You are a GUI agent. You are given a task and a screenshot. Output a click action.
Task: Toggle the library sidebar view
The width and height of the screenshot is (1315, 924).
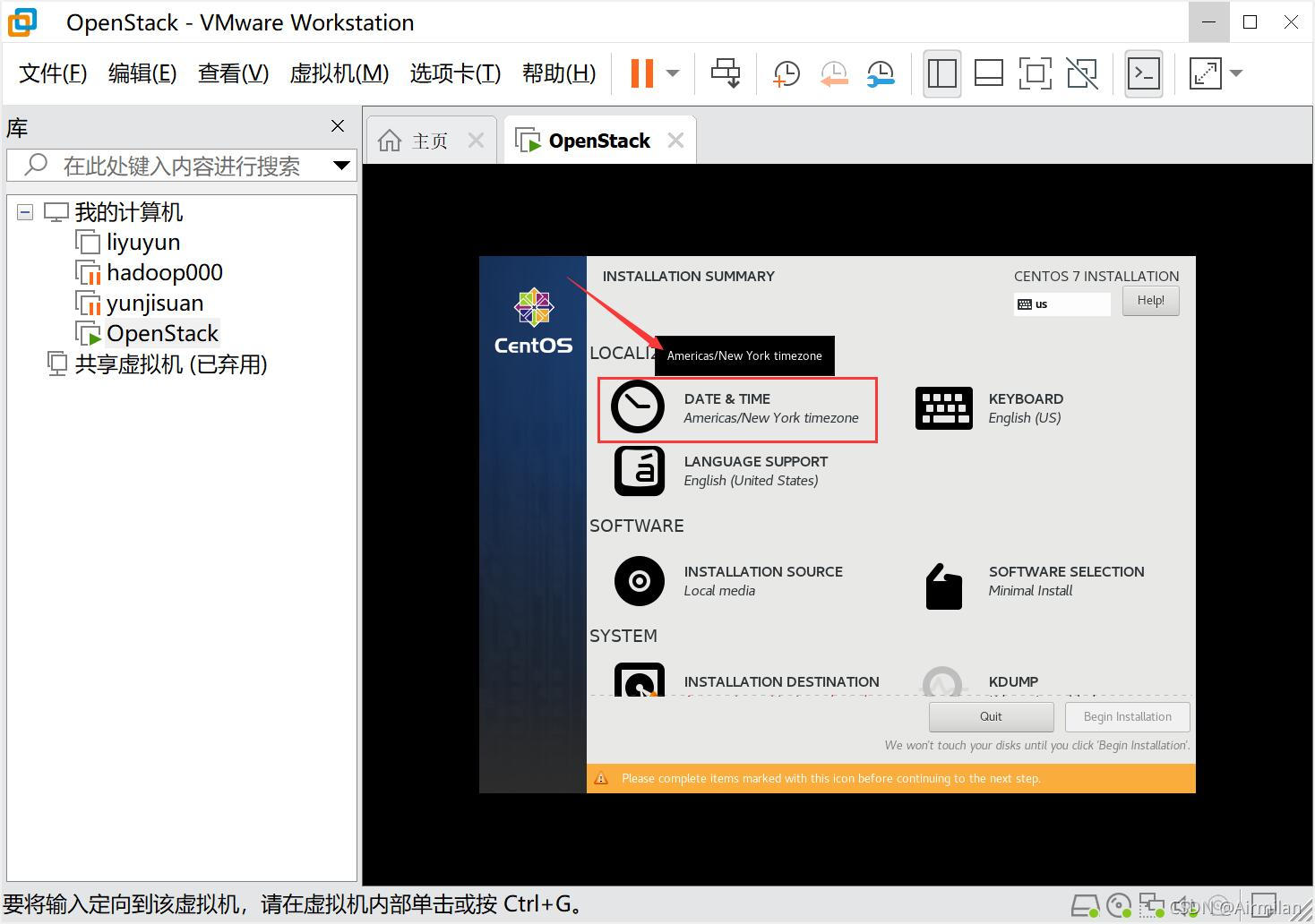point(942,73)
